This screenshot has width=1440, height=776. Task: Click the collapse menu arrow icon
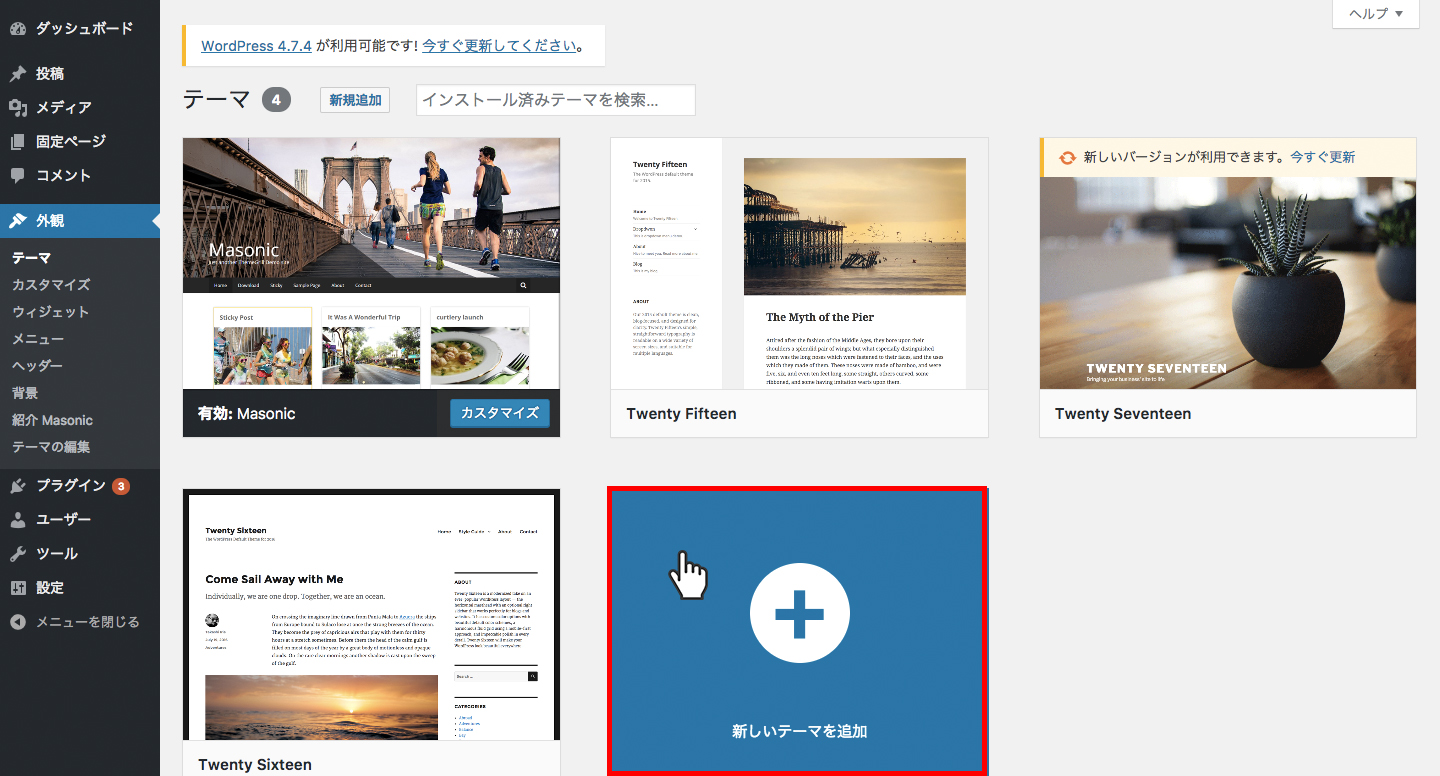coord(18,622)
